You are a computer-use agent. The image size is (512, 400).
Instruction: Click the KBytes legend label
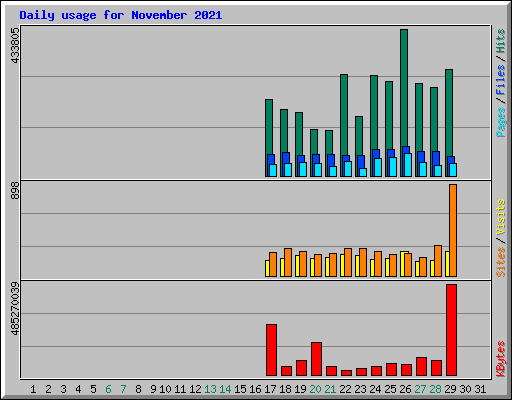tap(500, 359)
